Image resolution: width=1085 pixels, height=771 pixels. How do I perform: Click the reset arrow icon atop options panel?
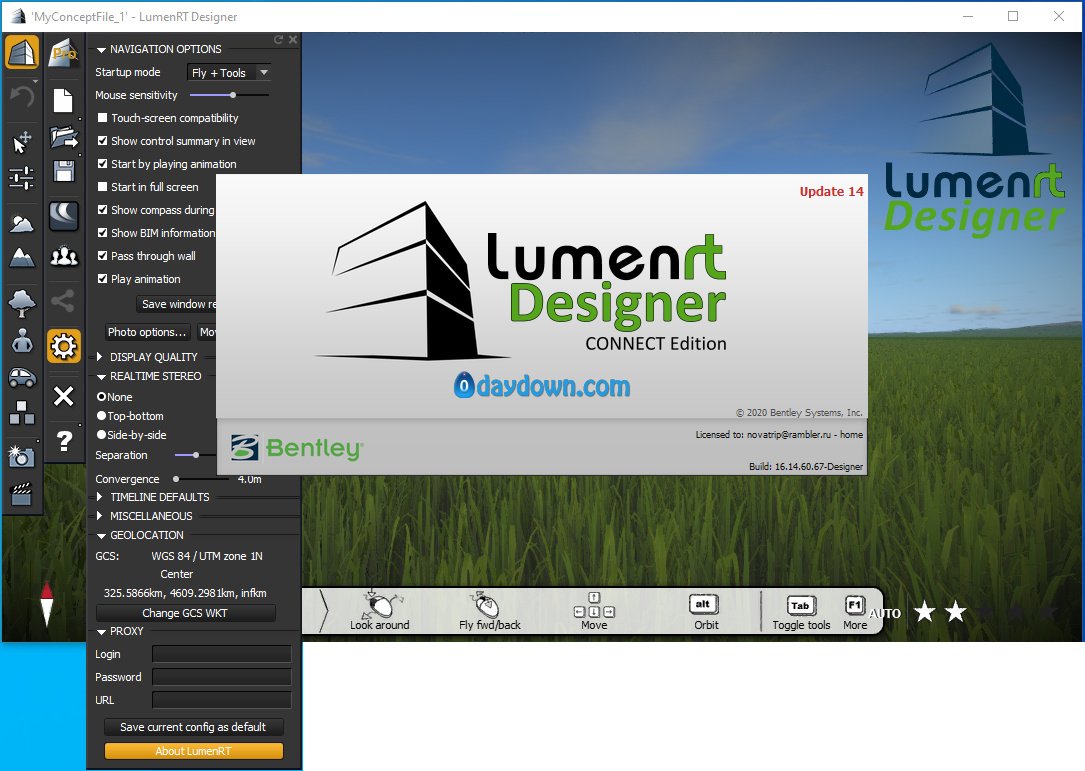[278, 40]
